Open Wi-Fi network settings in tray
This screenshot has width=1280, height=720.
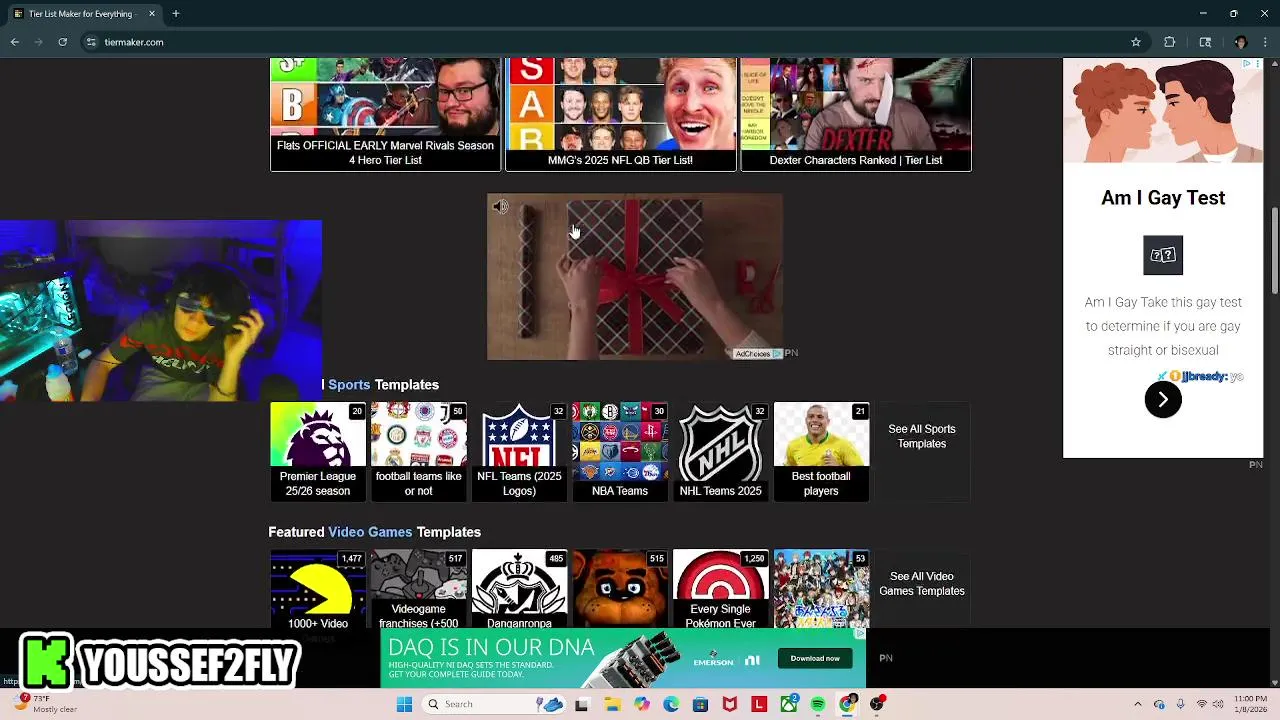coord(1202,704)
